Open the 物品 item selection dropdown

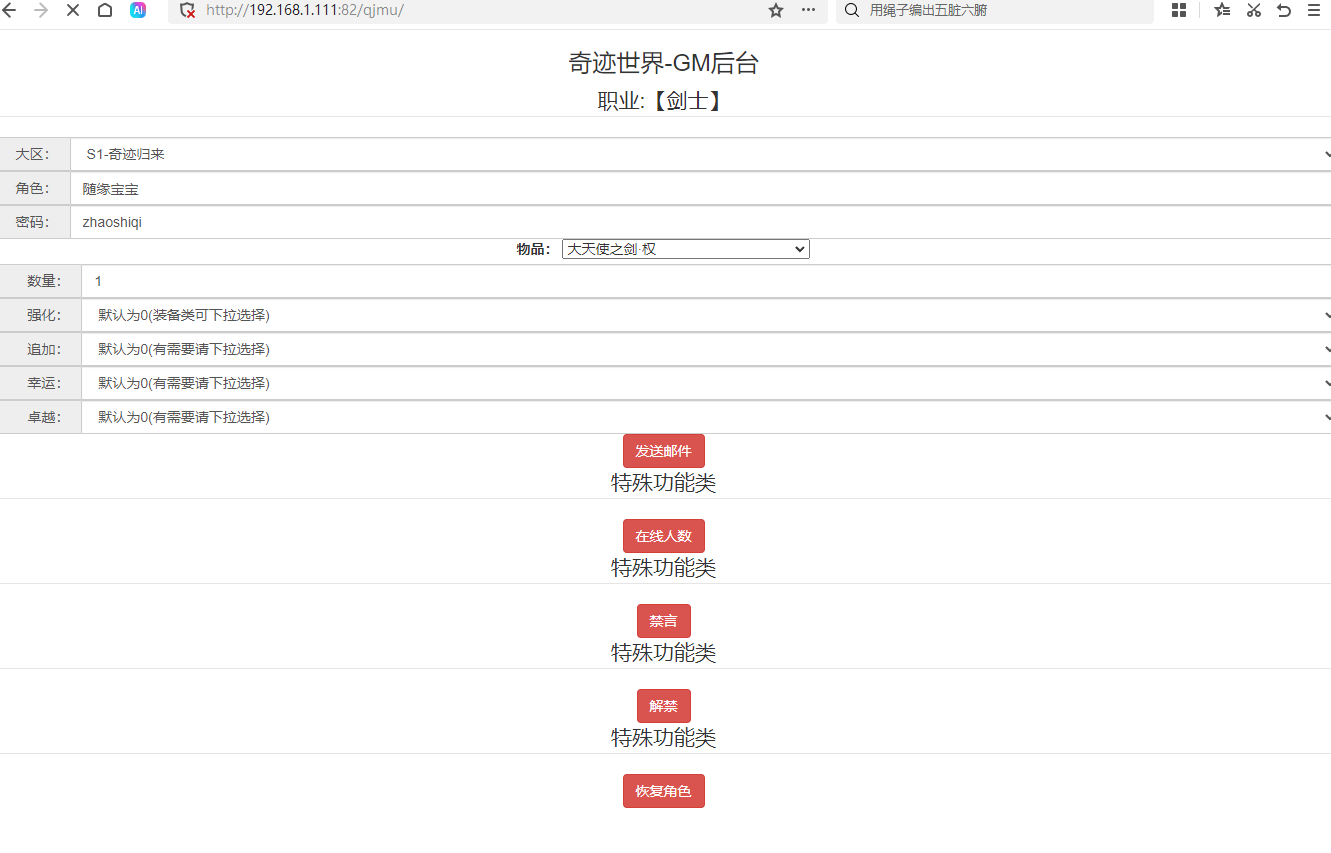pos(685,249)
